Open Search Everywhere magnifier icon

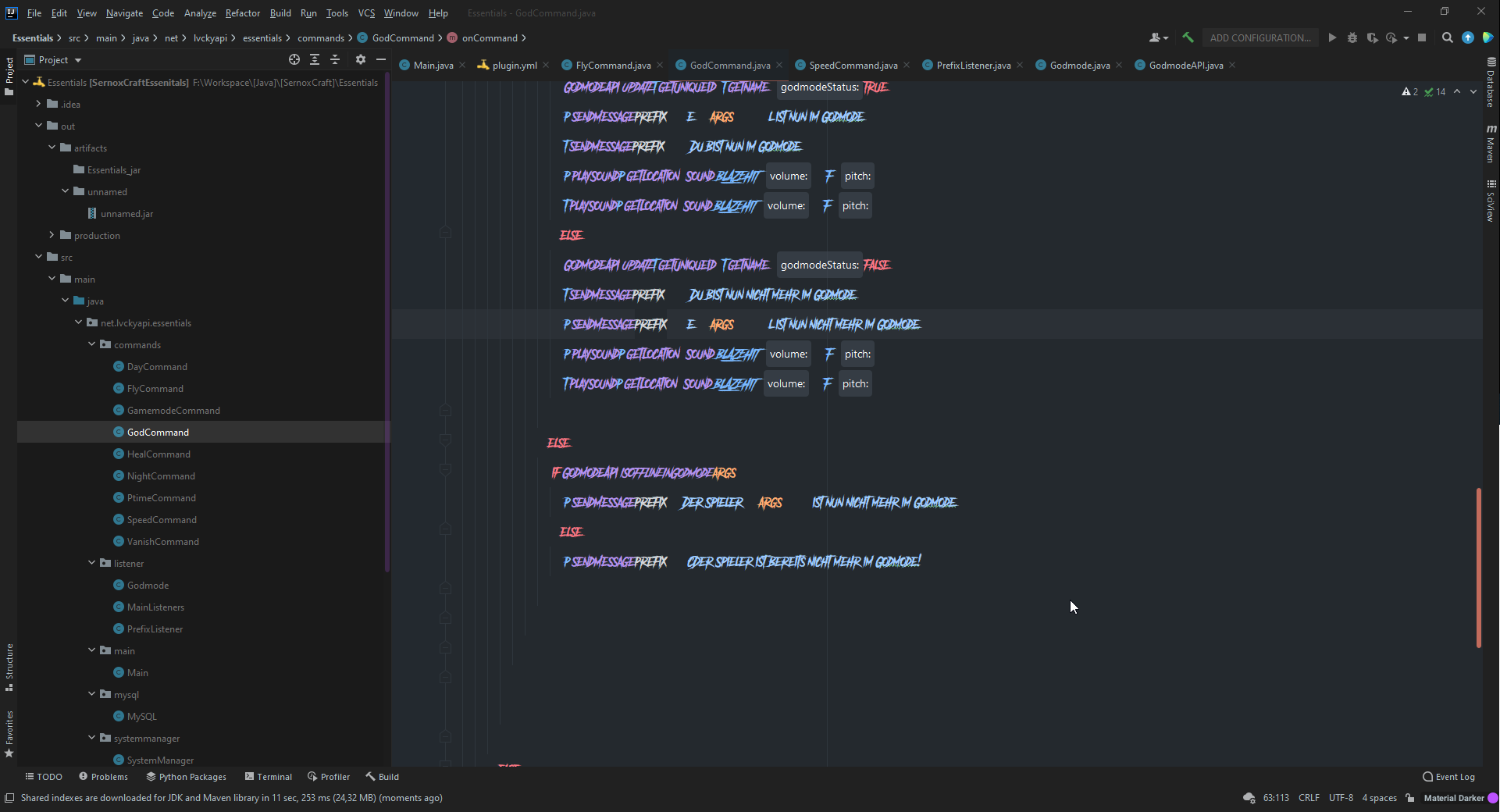coord(1447,37)
